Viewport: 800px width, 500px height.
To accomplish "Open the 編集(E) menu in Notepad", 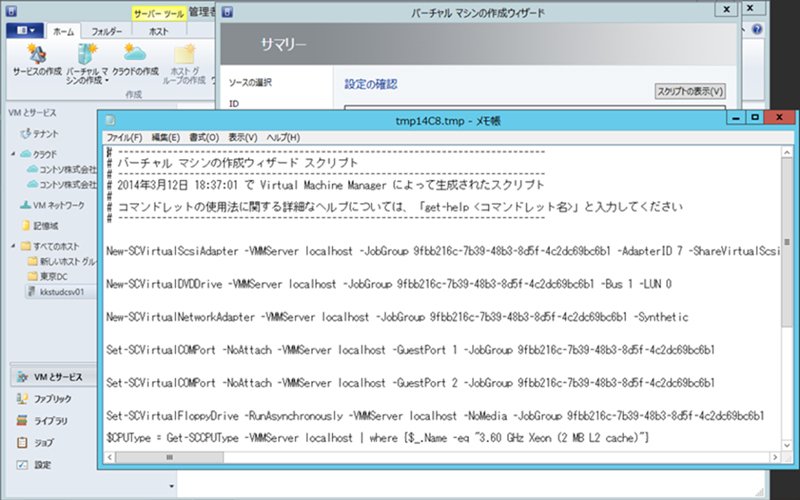I will tap(165, 137).
